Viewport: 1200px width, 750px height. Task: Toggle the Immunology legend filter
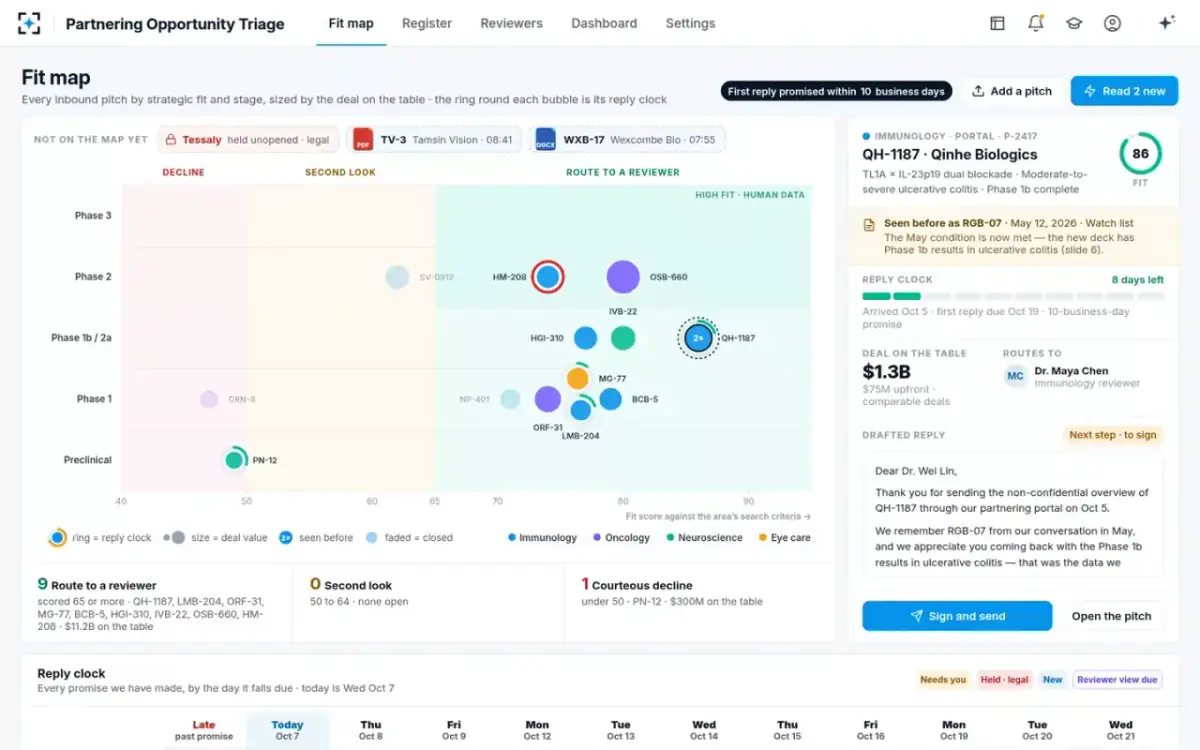pyautogui.click(x=542, y=538)
